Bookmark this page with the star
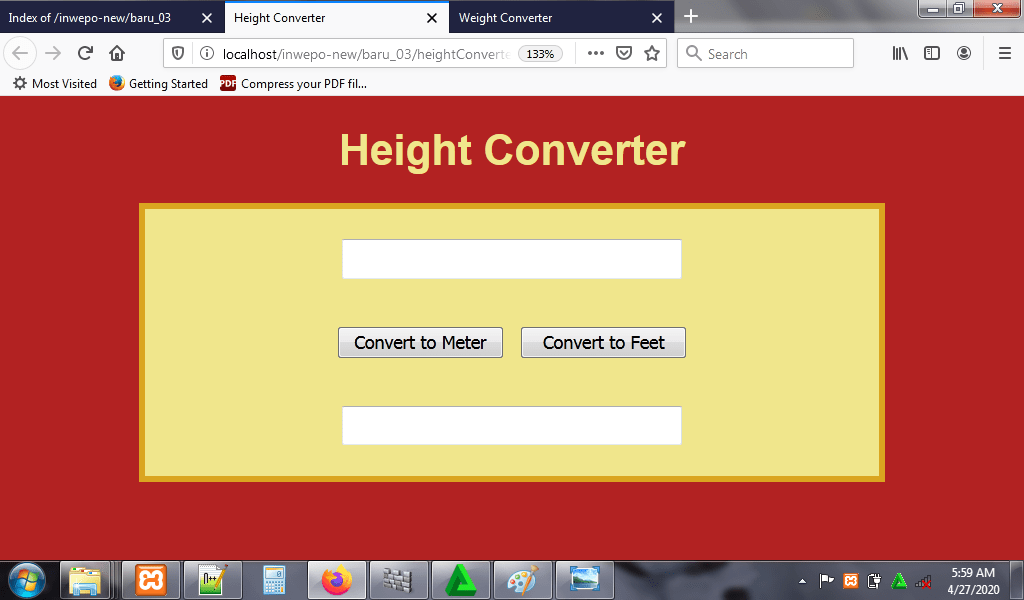This screenshot has width=1024, height=600. pos(652,54)
